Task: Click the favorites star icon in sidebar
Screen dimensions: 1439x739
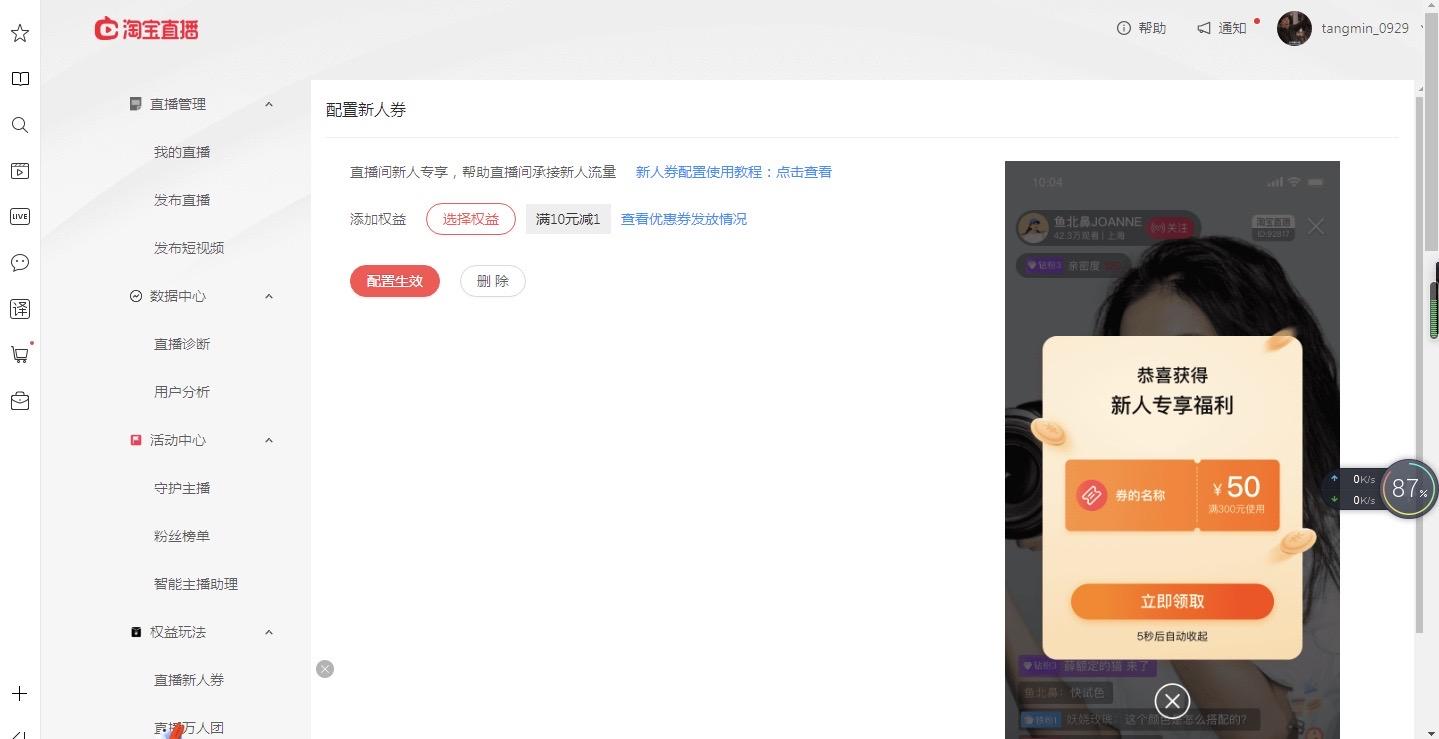Action: (20, 33)
